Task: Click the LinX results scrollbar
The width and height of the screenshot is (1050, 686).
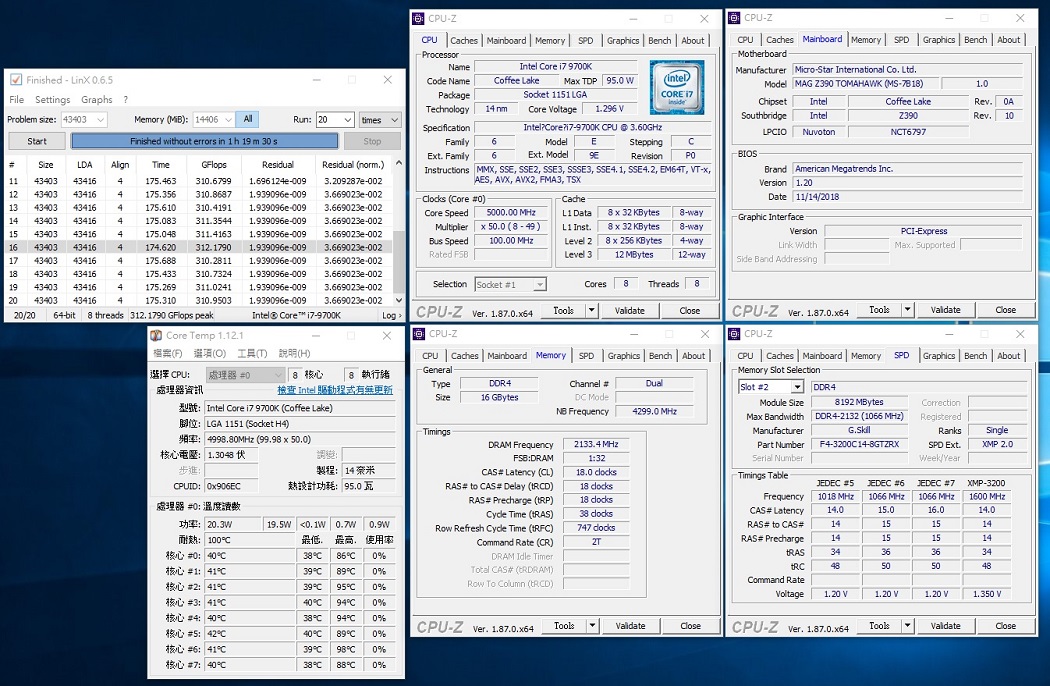Action: click(399, 231)
